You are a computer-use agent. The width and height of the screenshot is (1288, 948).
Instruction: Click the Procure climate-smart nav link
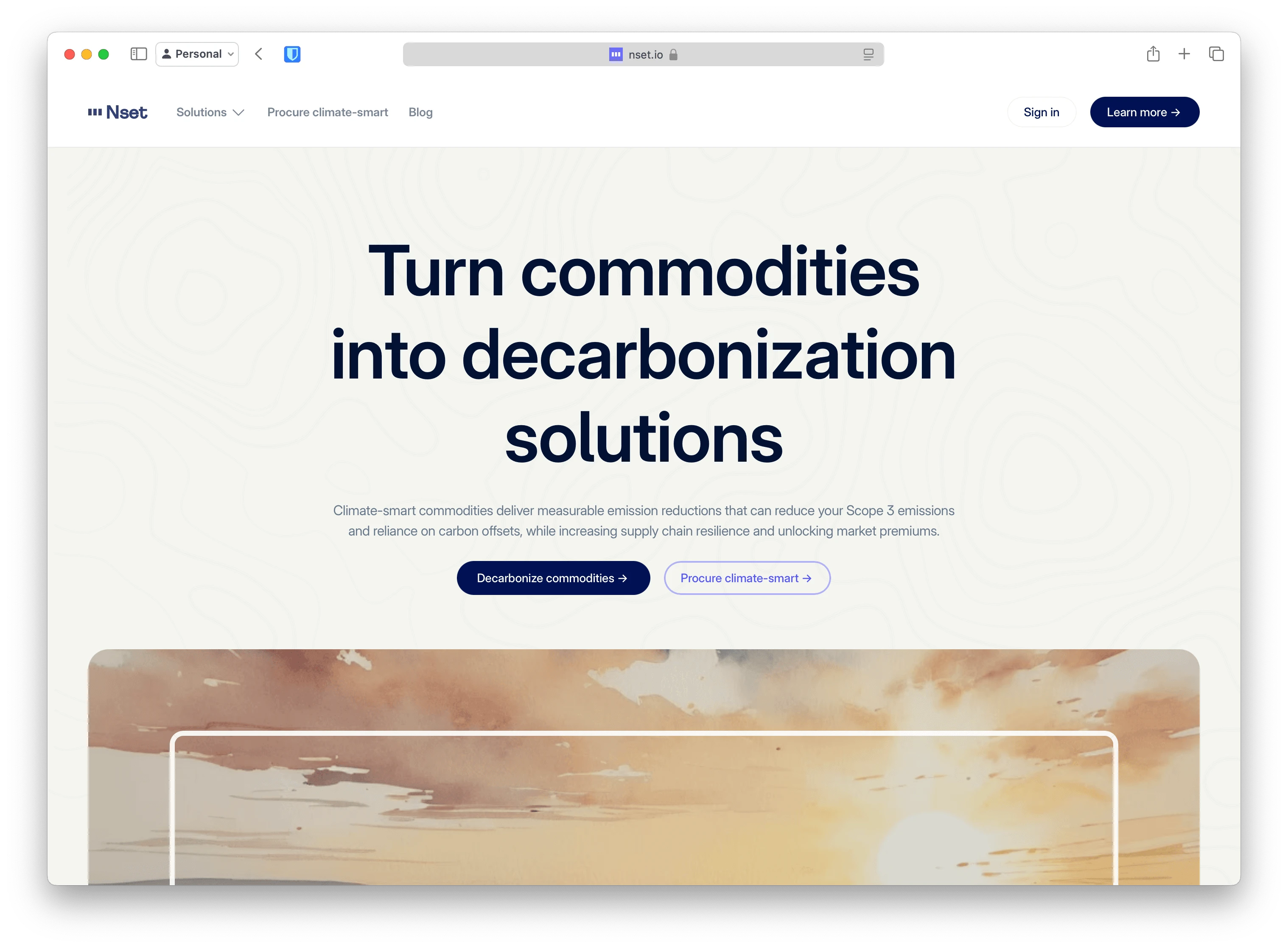tap(328, 112)
